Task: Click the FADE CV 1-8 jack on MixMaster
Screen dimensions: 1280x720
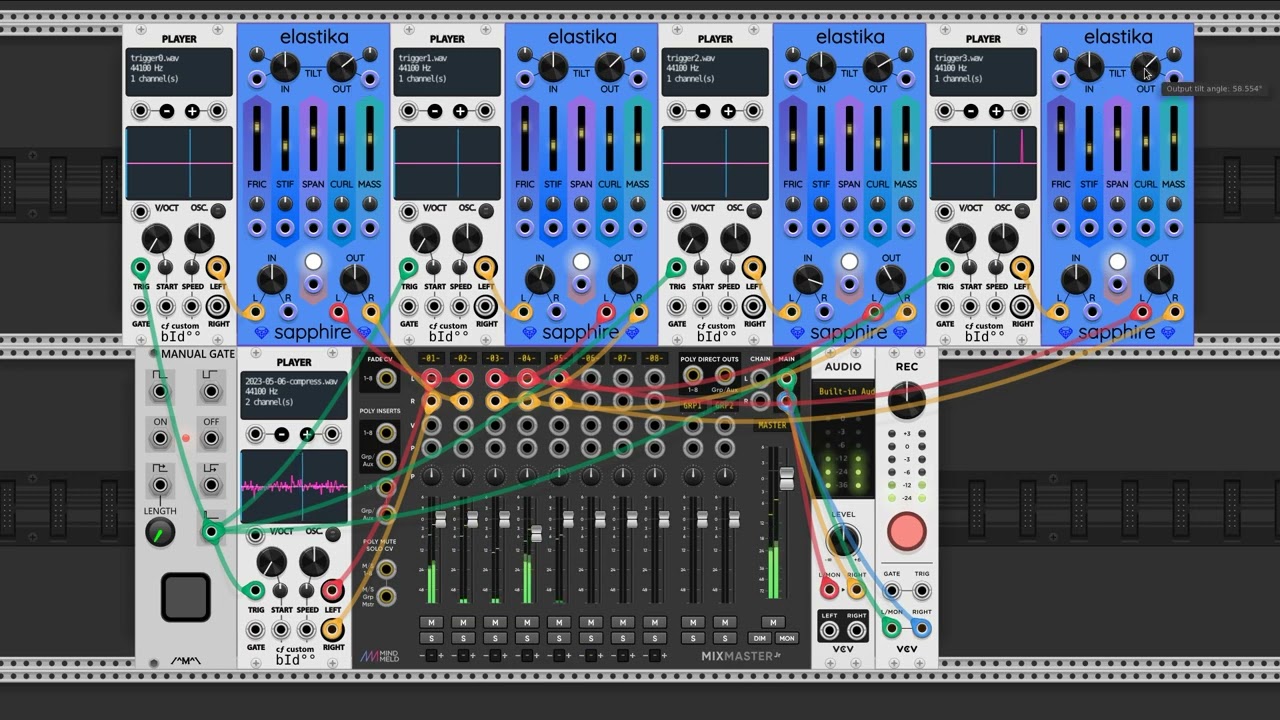Action: (385, 379)
